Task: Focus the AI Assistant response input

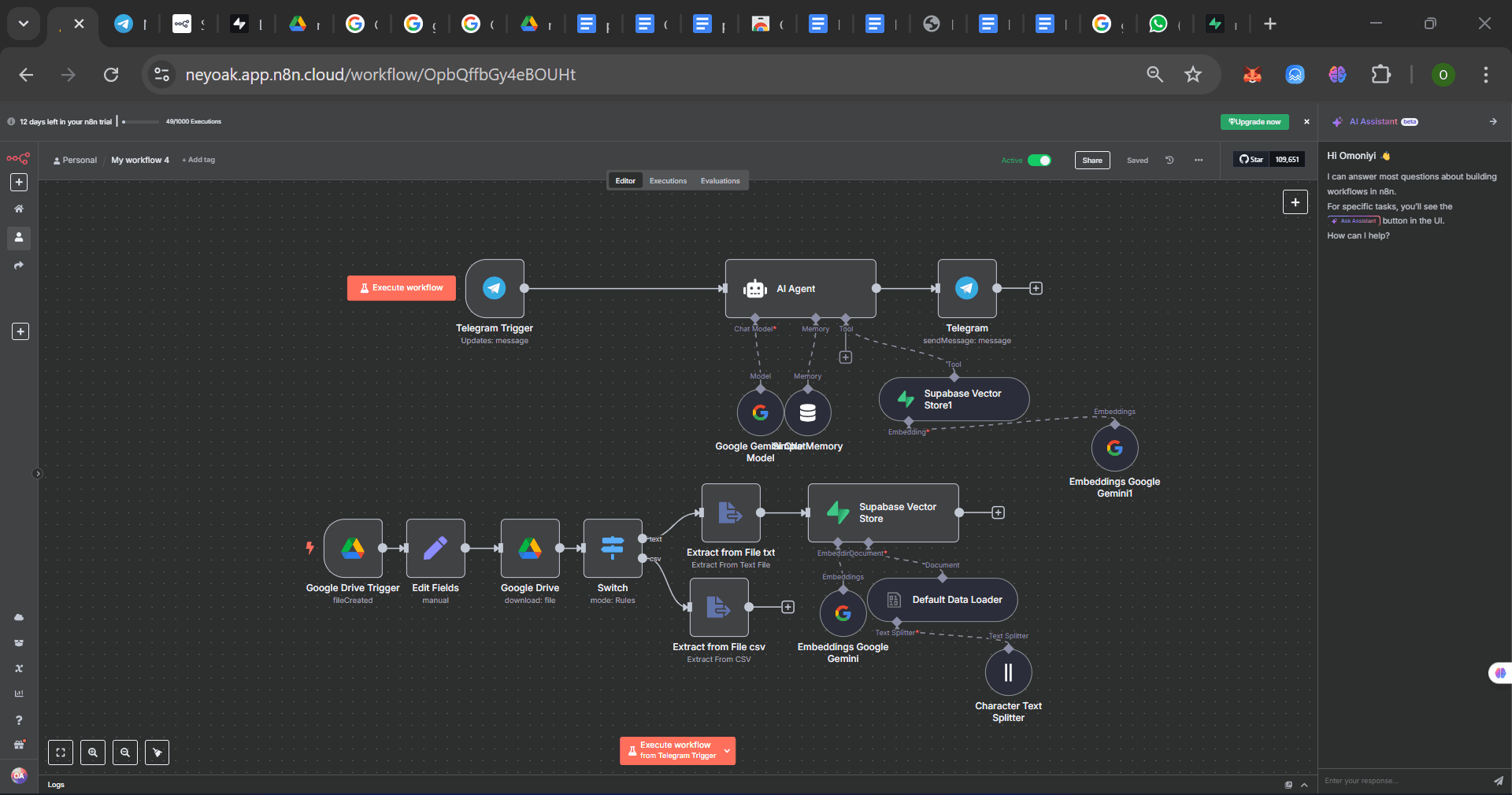Action: 1405,781
